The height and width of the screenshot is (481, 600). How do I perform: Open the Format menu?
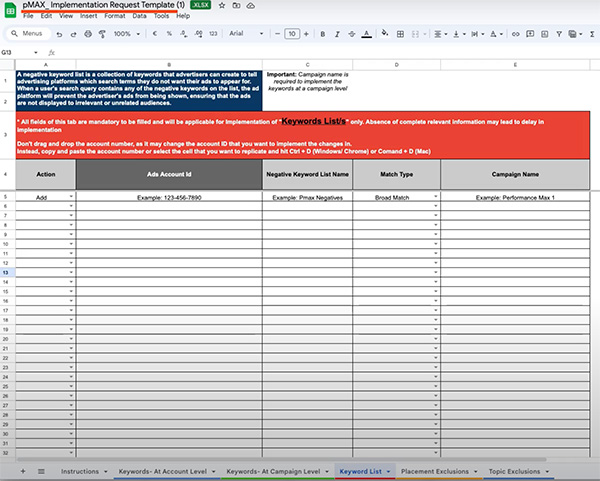tap(115, 16)
